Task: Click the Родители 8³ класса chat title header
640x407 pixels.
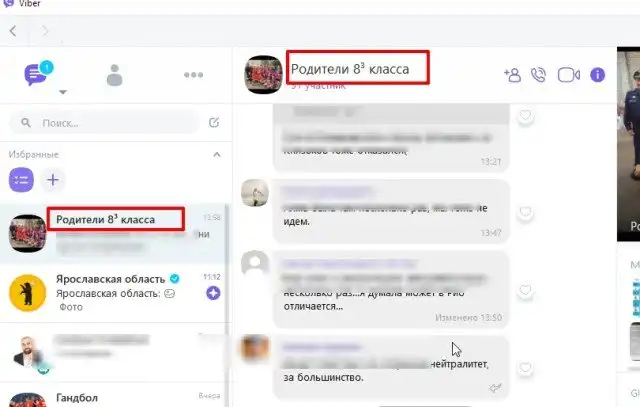Action: tap(350, 69)
